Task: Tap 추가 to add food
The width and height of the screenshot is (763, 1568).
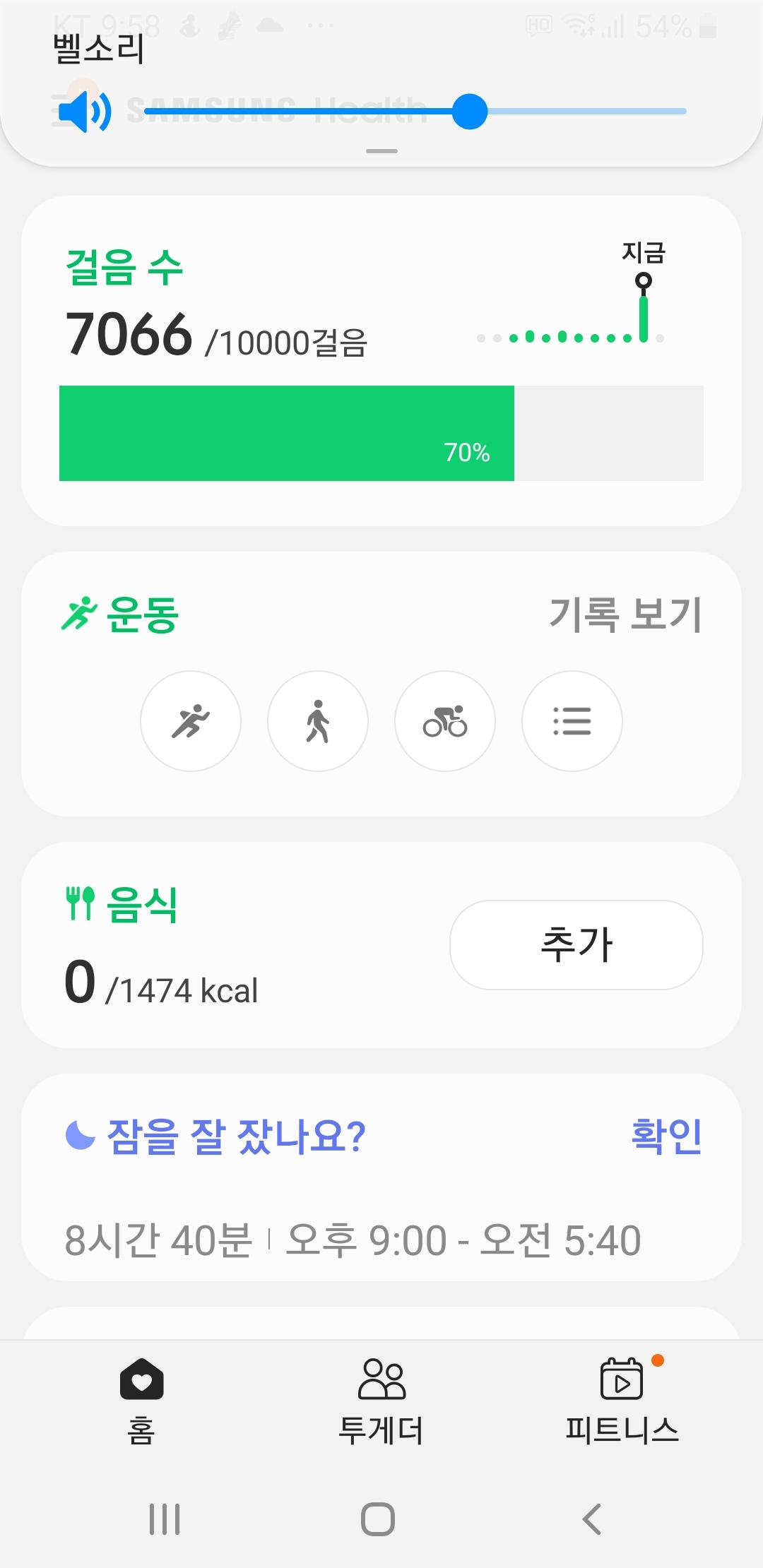Action: coord(576,945)
